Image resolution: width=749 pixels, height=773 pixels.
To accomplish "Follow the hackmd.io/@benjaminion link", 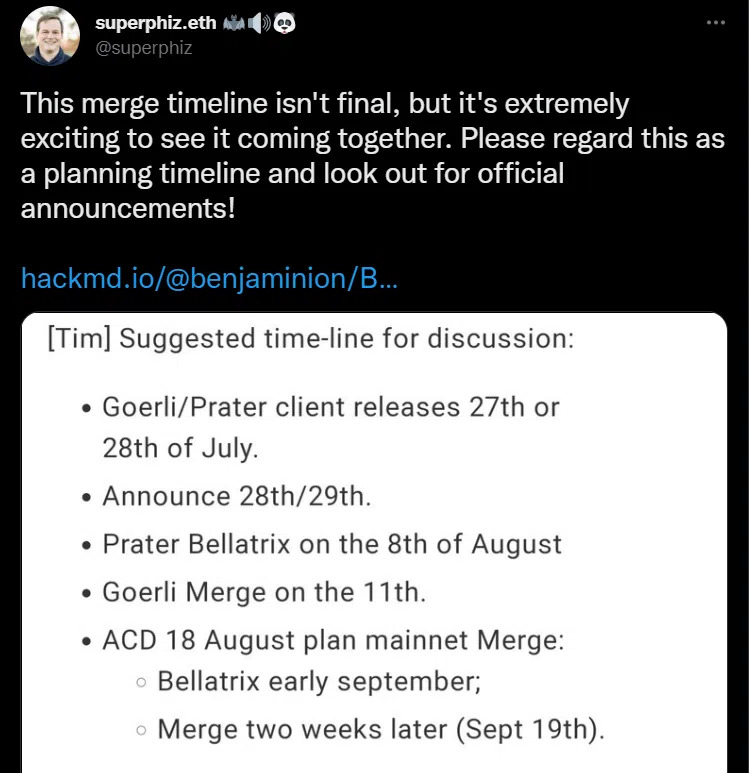I will click(x=209, y=279).
